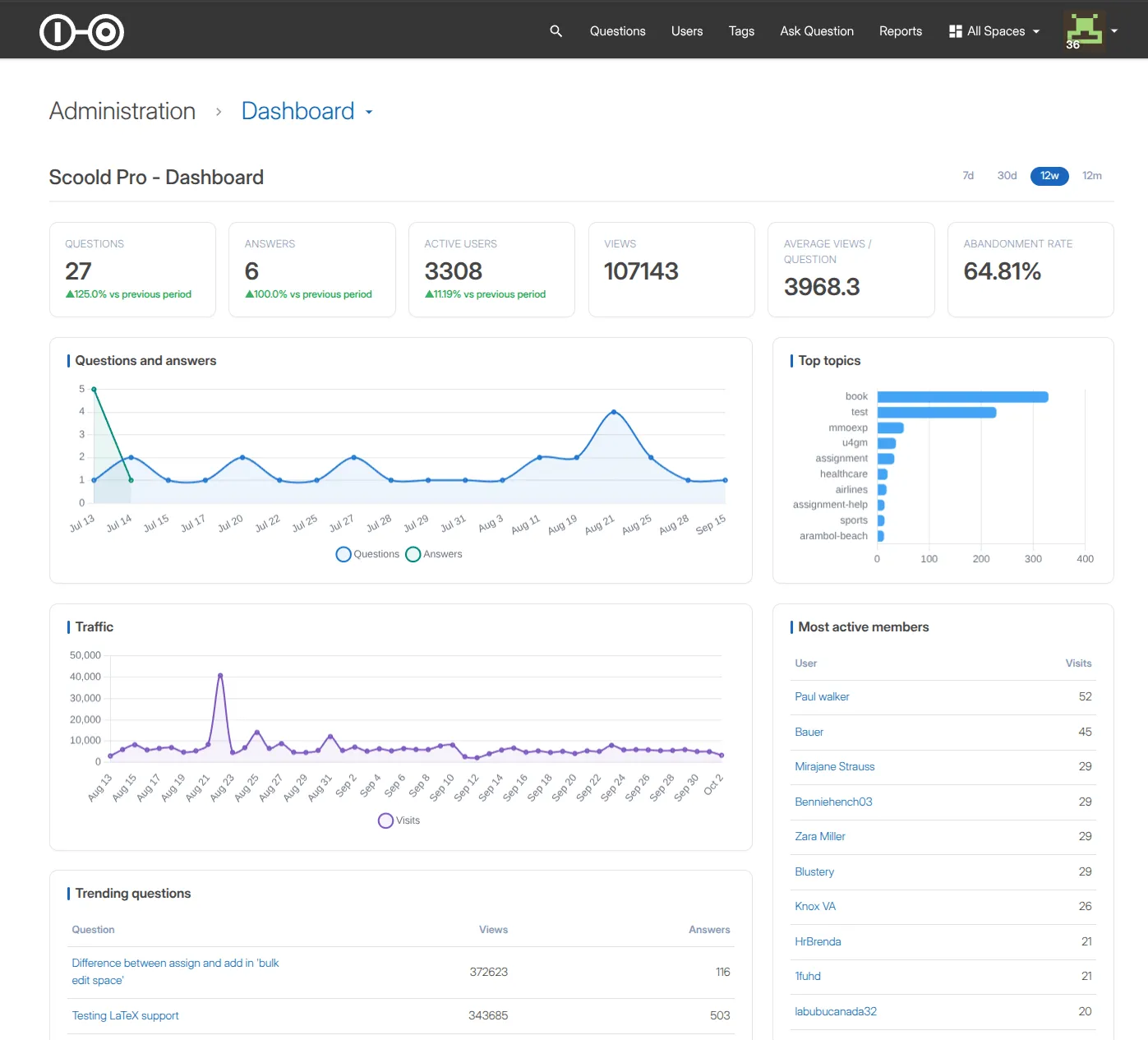Viewport: 1148px width, 1040px height.
Task: View Zara Miller's profile
Action: [x=820, y=837]
